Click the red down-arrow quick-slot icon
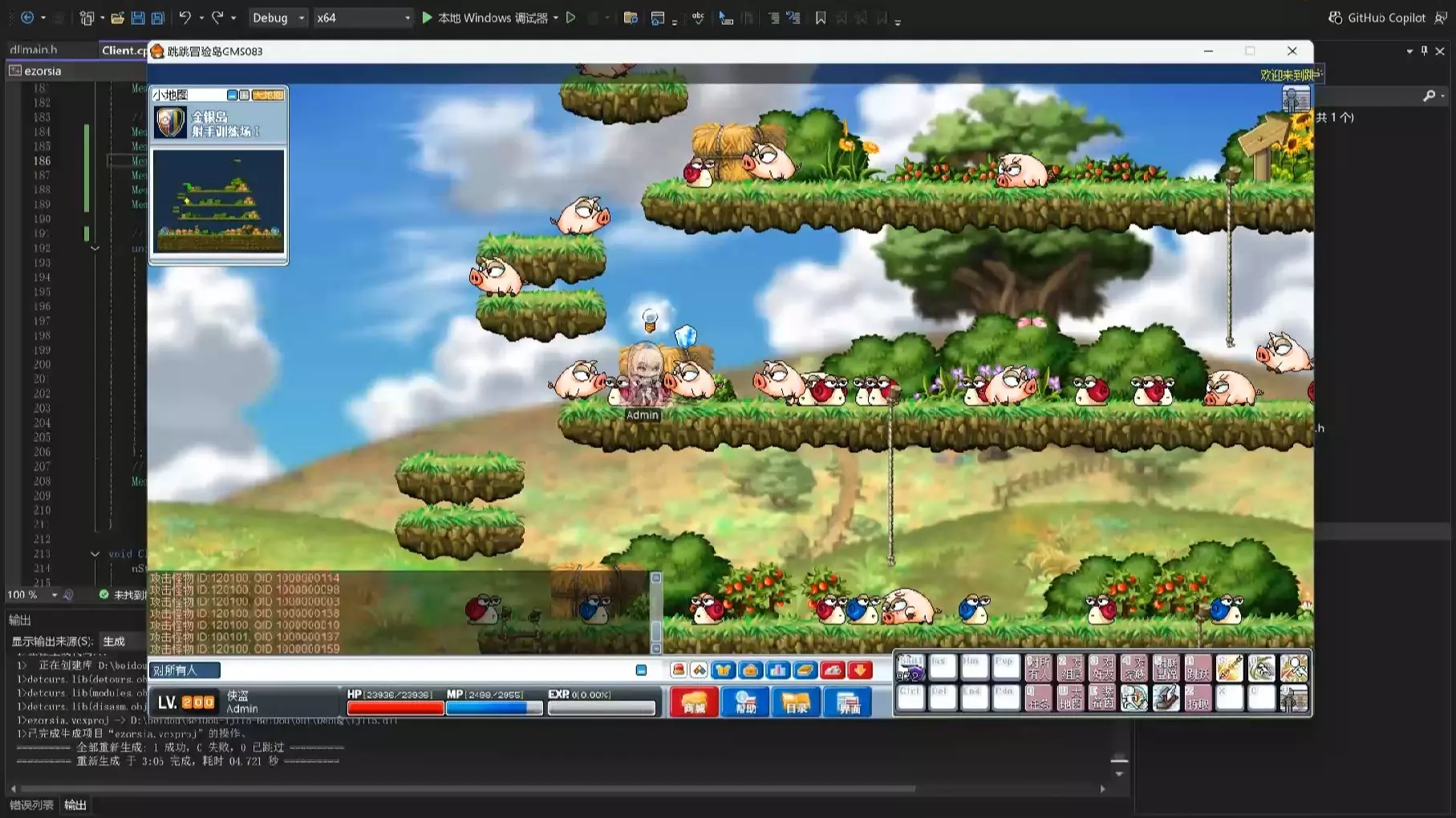1456x818 pixels. point(860,670)
